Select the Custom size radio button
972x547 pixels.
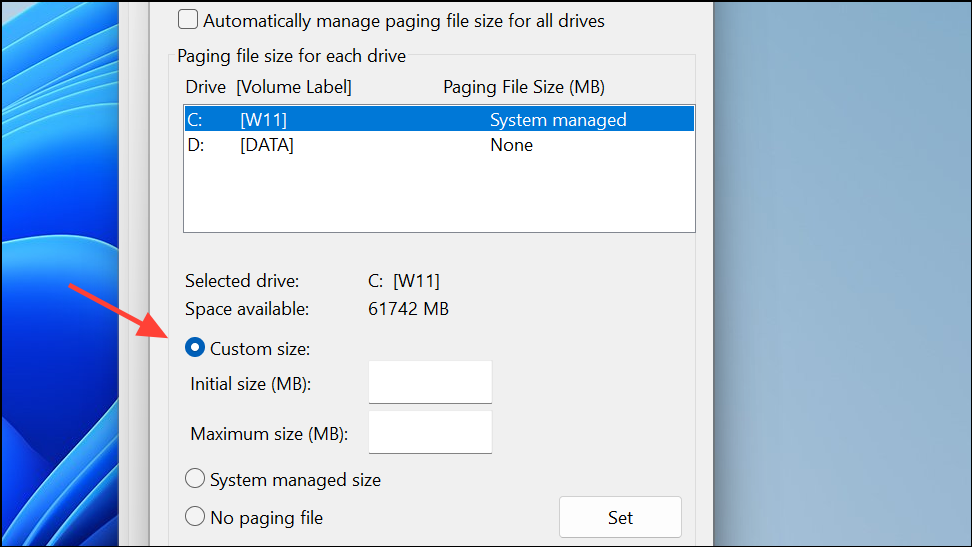[196, 349]
